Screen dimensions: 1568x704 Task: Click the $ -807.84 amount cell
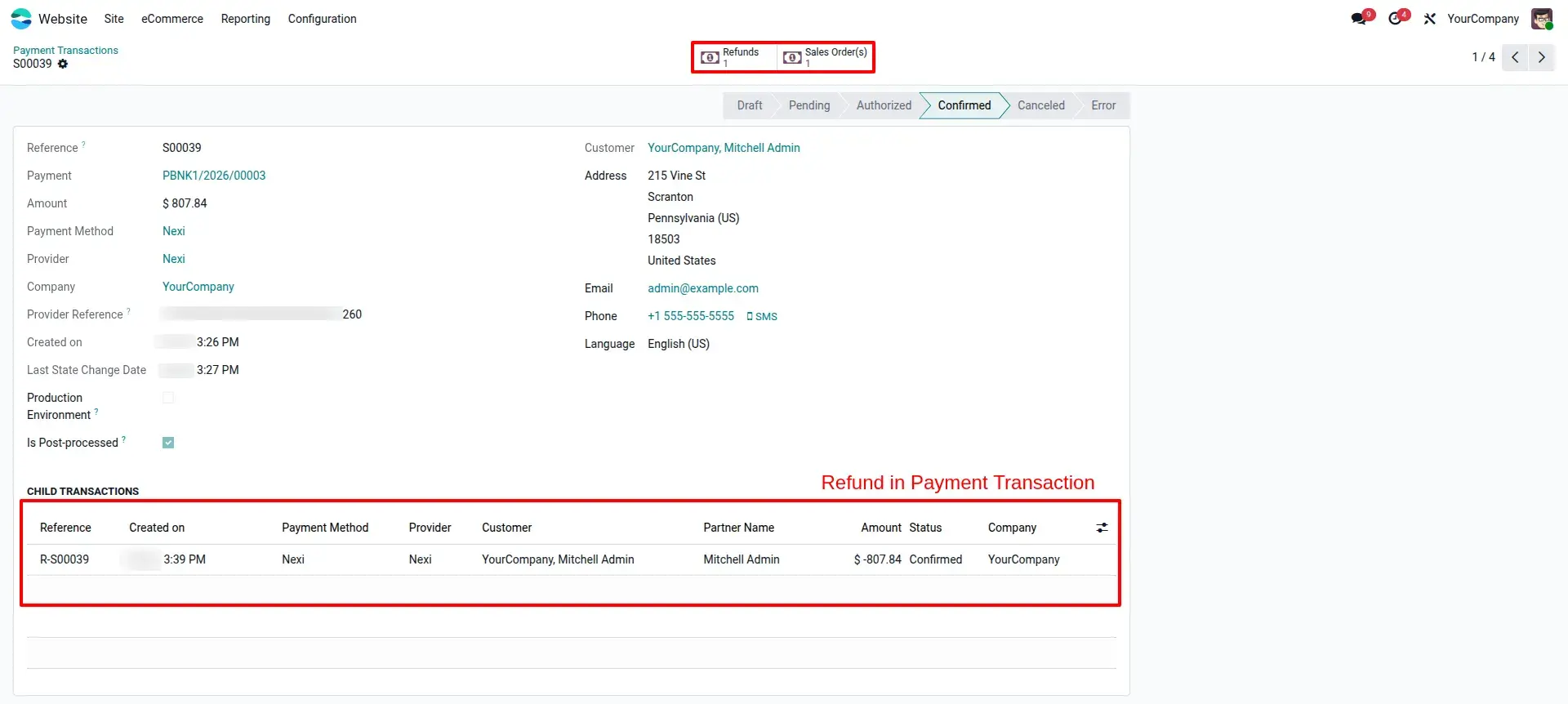pyautogui.click(x=878, y=559)
